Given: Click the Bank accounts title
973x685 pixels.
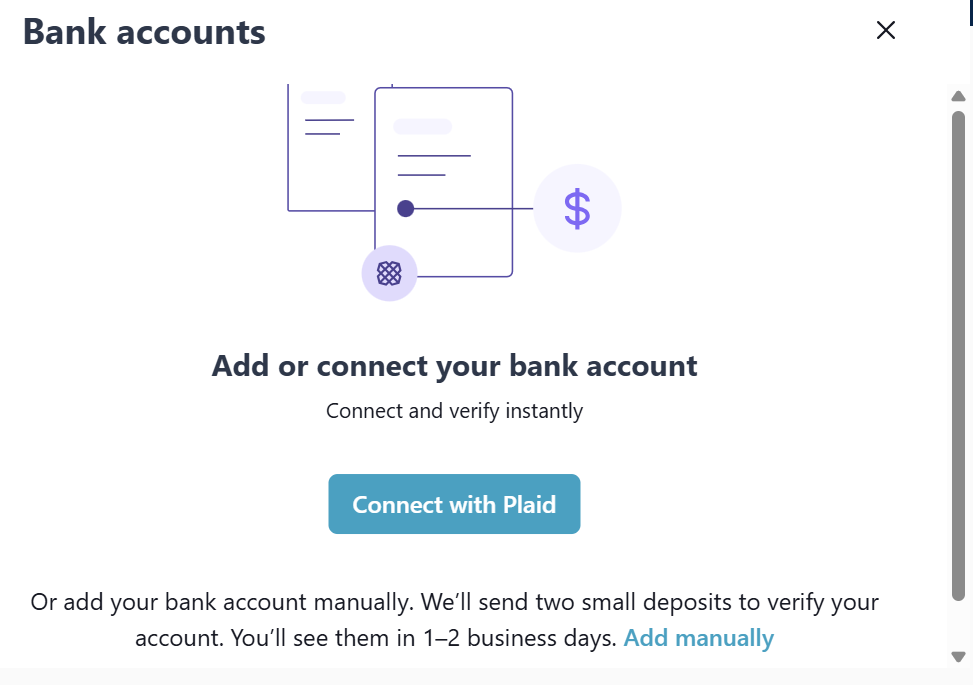Looking at the screenshot, I should pyautogui.click(x=144, y=32).
